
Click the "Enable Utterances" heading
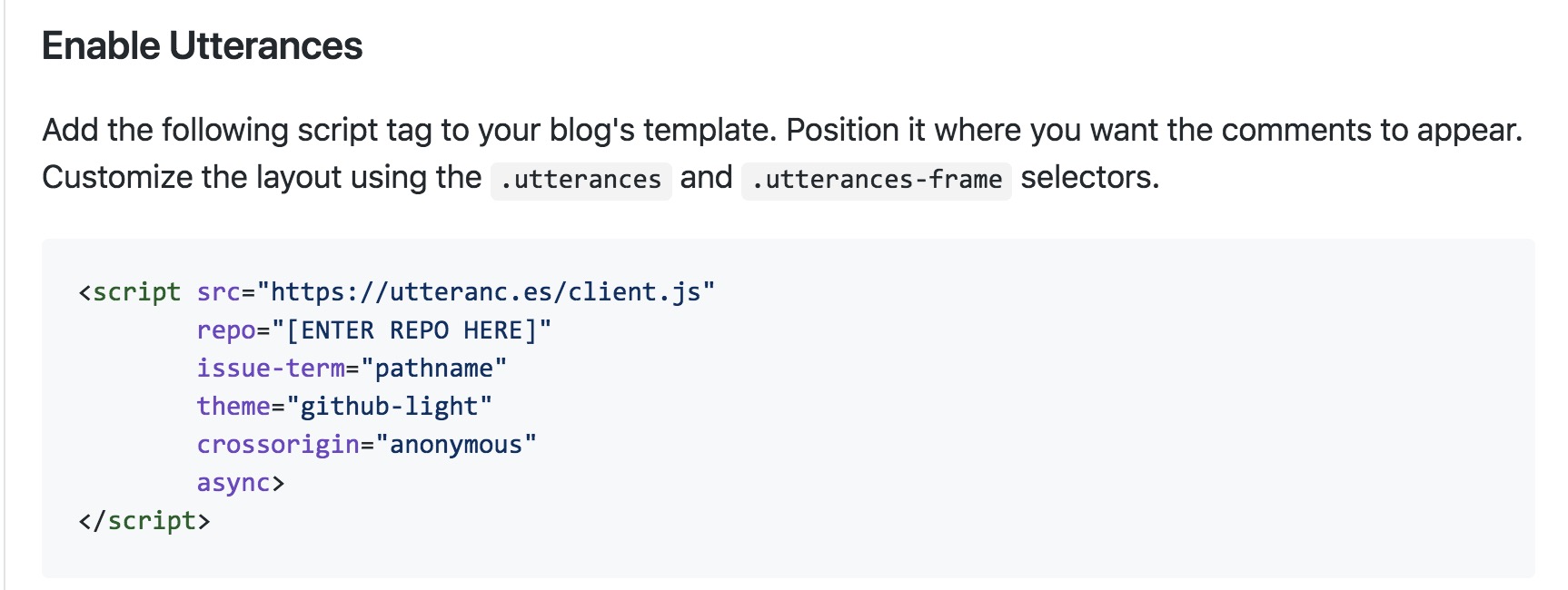(x=202, y=46)
